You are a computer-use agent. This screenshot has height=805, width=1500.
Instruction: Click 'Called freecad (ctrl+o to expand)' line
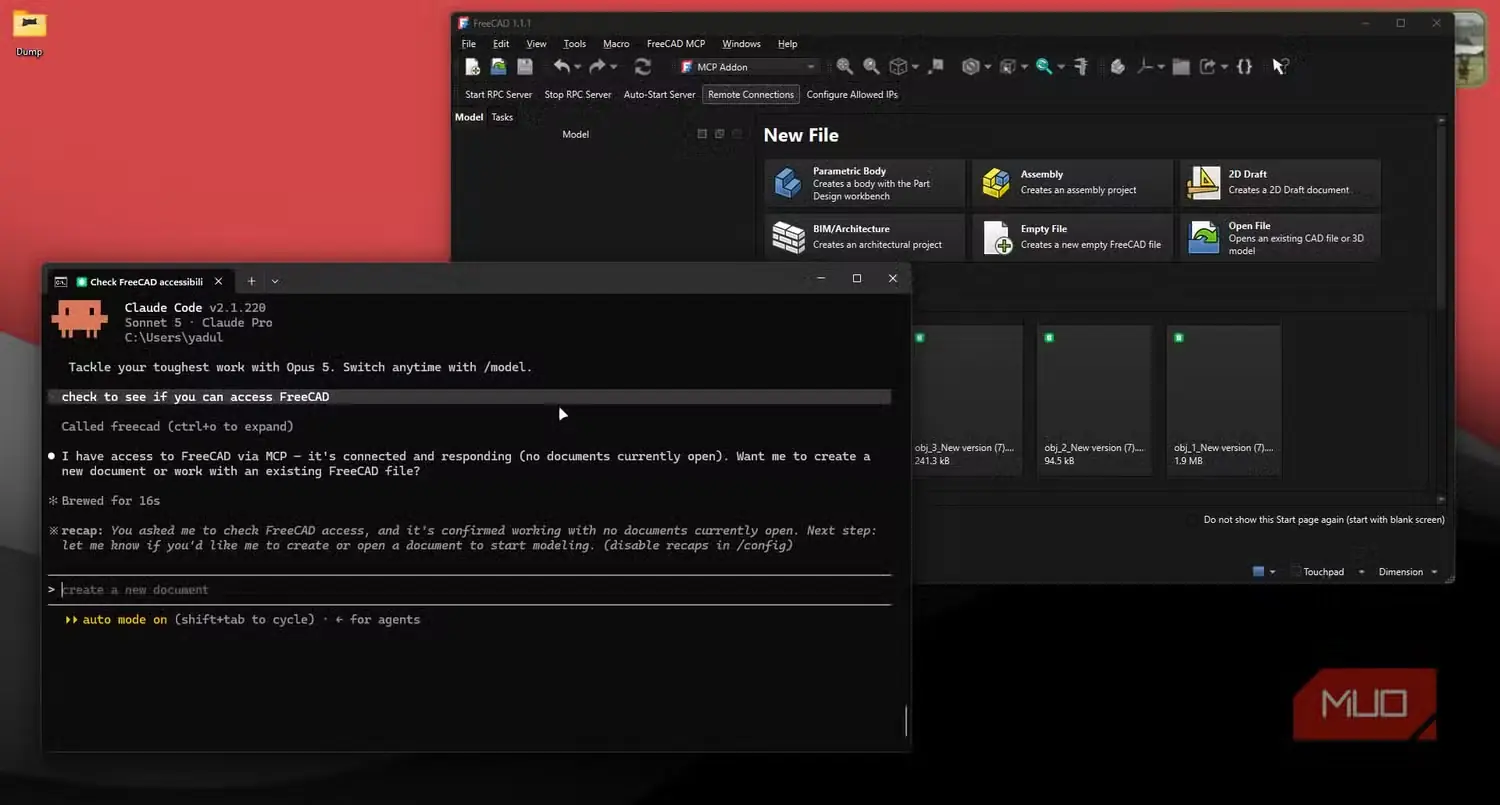point(177,427)
